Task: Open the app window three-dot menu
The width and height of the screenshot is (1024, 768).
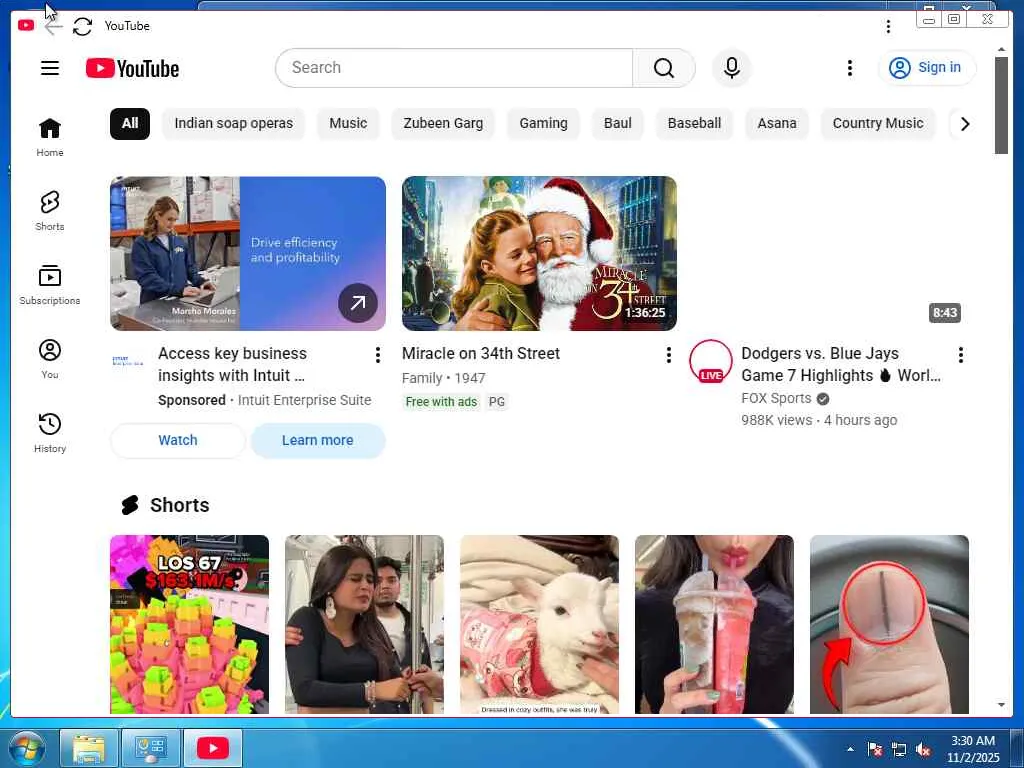Action: click(888, 26)
